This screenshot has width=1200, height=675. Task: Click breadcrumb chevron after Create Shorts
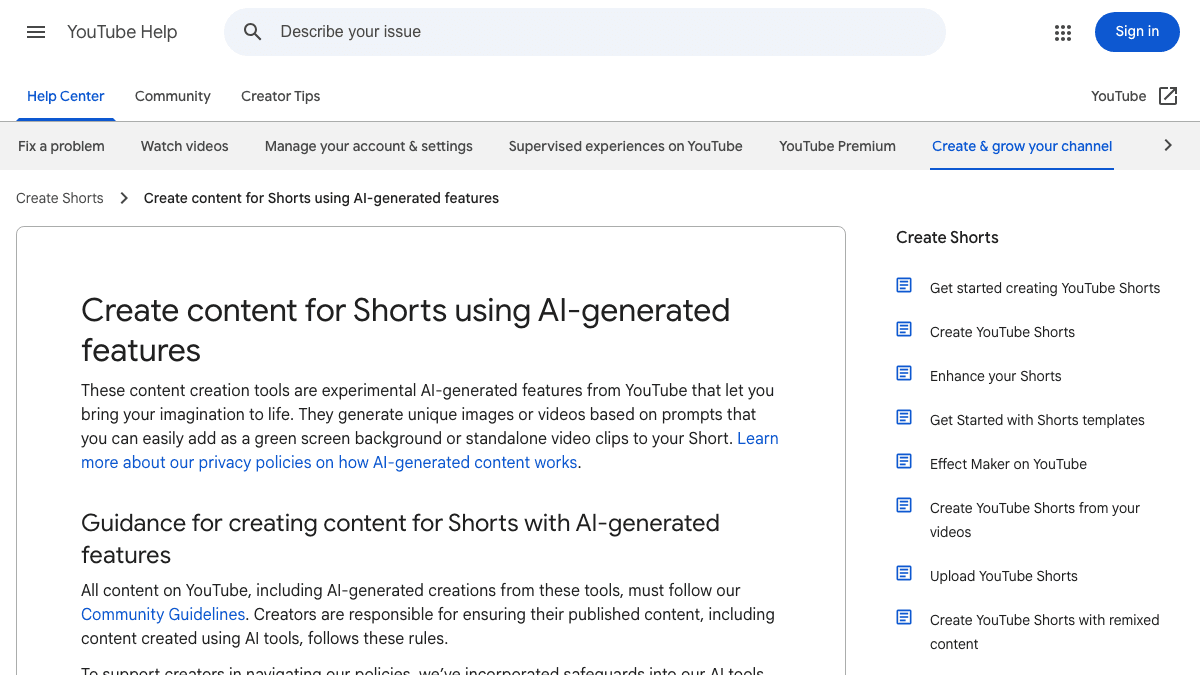point(124,198)
